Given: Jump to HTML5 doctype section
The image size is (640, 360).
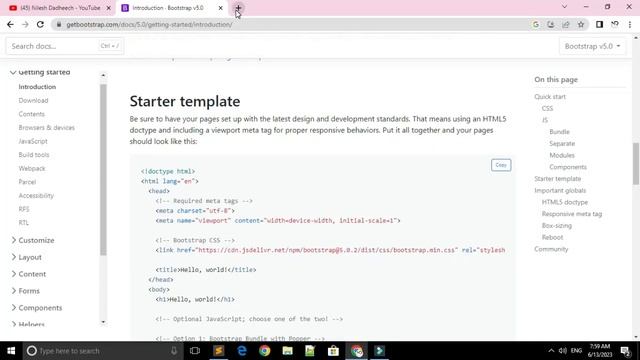Looking at the screenshot, I should [x=564, y=202].
